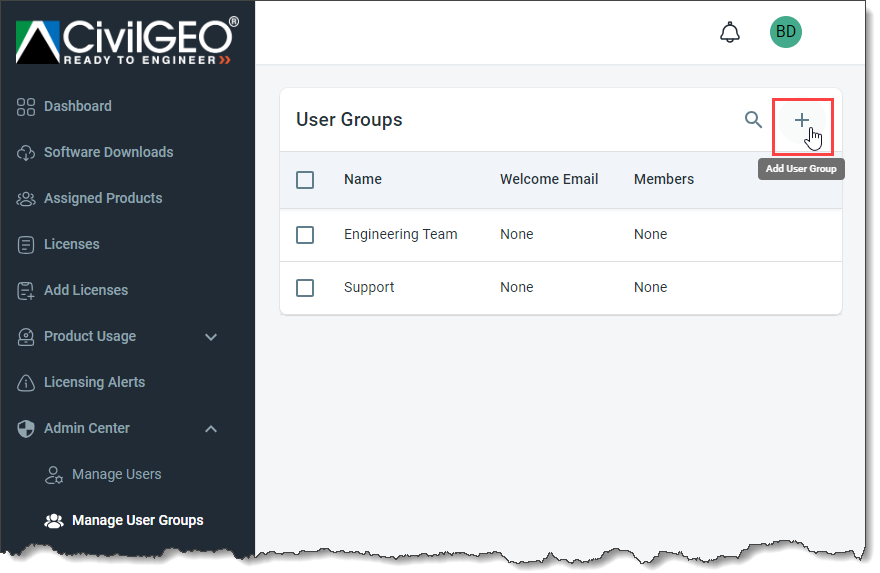Click the Licensing Alerts info icon
Image resolution: width=880 pixels, height=573 pixels.
click(26, 383)
